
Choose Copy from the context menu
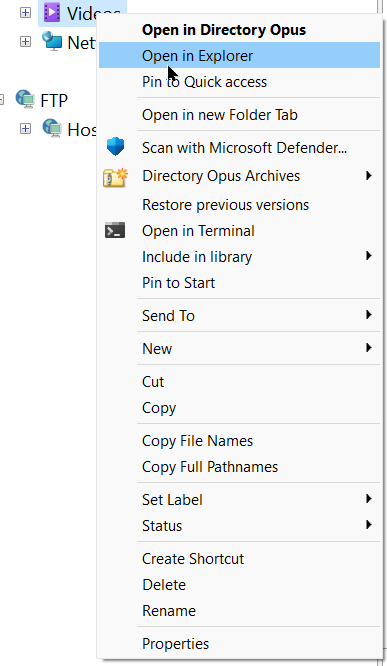(240, 407)
